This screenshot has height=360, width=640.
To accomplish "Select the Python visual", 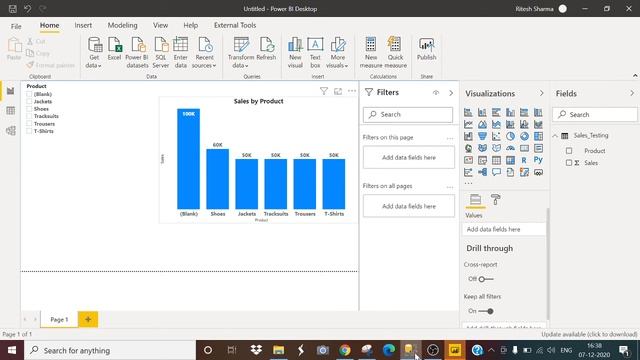I will (538, 160).
